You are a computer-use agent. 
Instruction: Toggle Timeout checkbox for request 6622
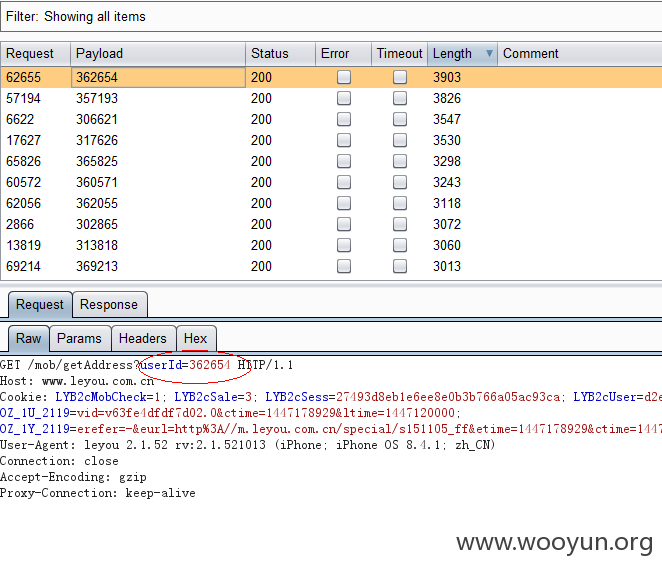click(400, 120)
